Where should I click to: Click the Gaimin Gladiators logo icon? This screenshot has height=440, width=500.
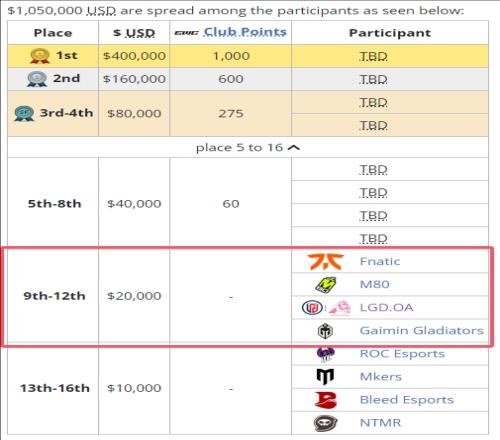[325, 331]
